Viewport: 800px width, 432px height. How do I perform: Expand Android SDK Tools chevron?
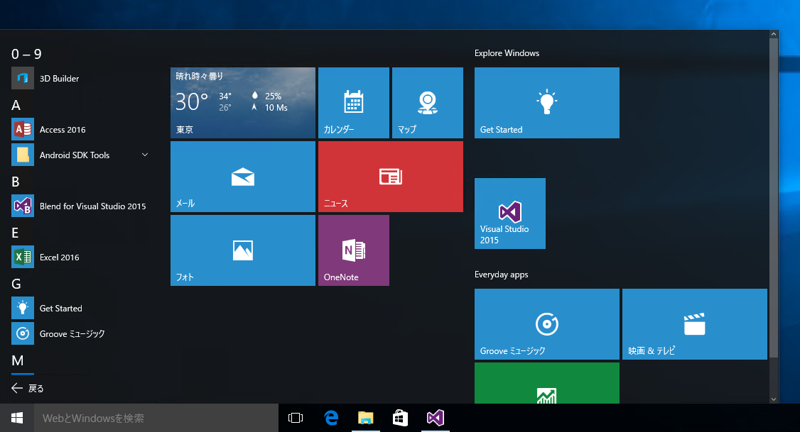[x=145, y=155]
